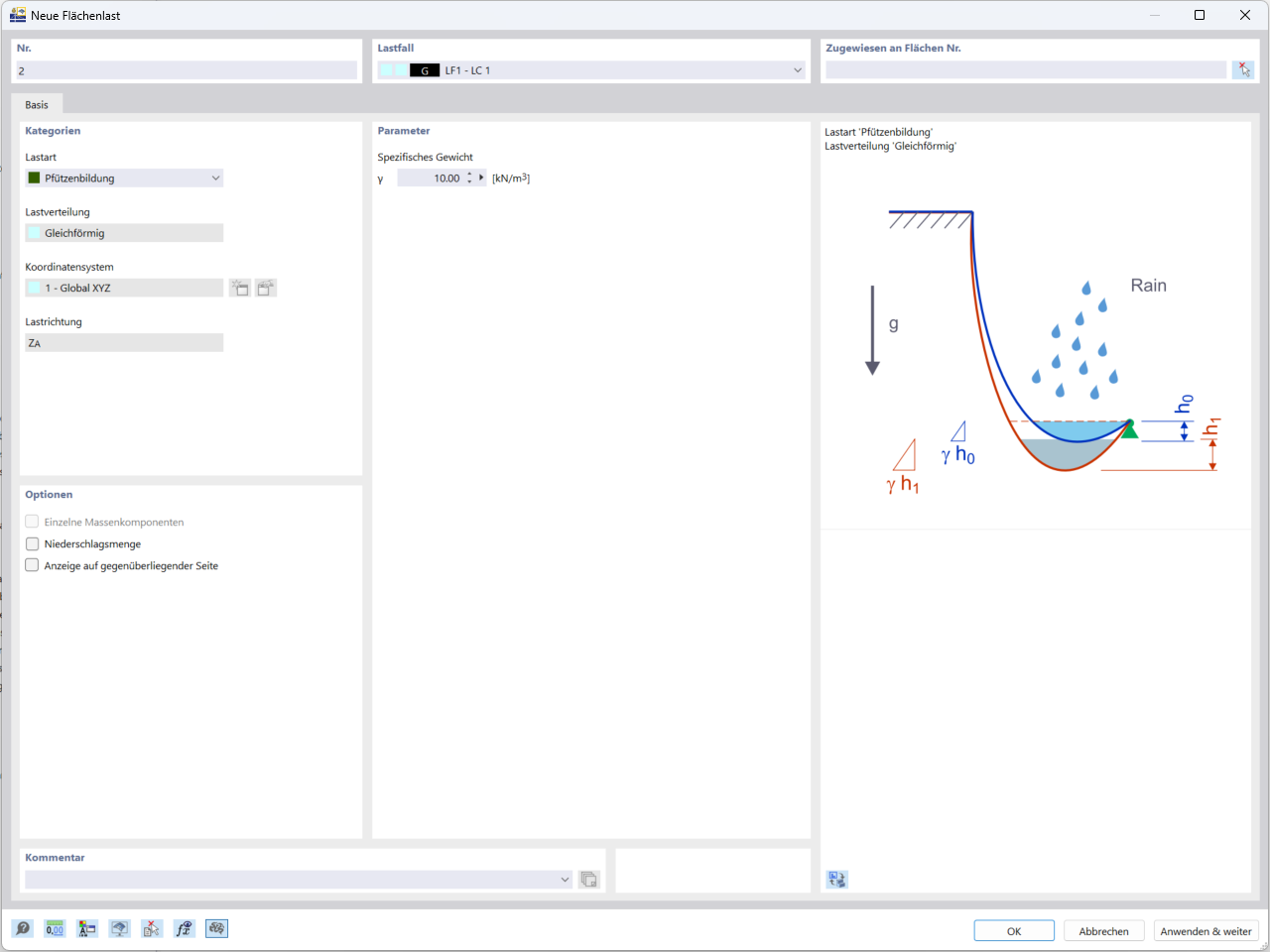Click the surface pick icon next to Zugewiesen an Flächen
This screenshot has width=1270, height=952.
point(1243,69)
